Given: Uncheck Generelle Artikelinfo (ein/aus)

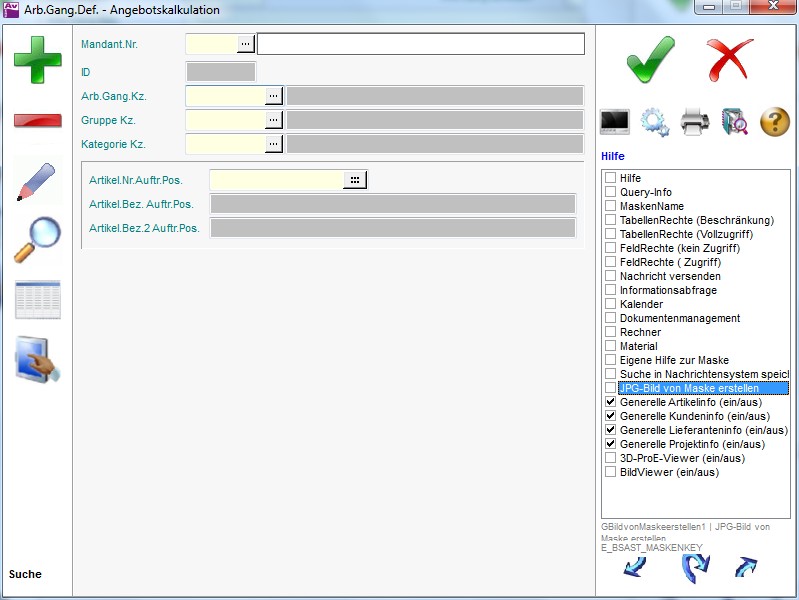Looking at the screenshot, I should 610,402.
